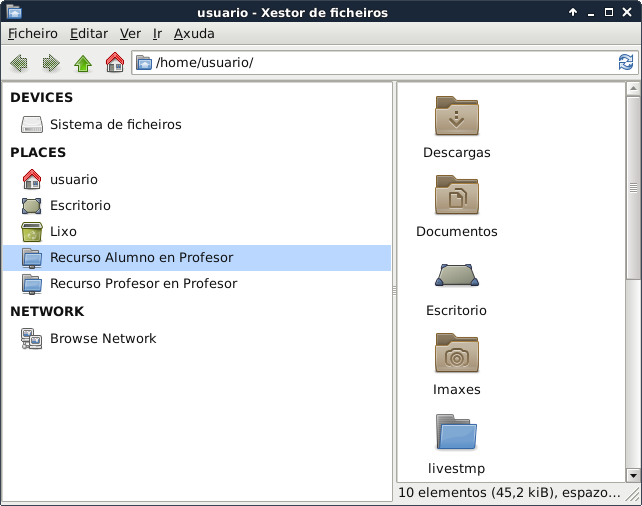
Task: Open the Documentos folder icon
Action: pyautogui.click(x=457, y=195)
